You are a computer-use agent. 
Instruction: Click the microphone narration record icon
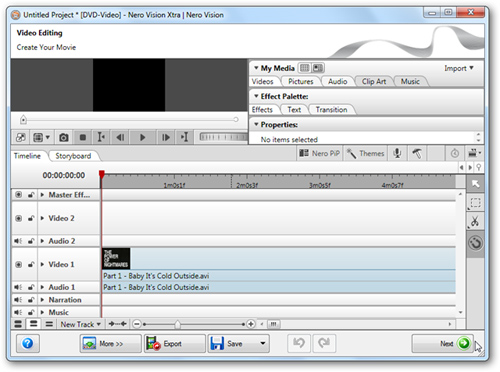point(397,153)
